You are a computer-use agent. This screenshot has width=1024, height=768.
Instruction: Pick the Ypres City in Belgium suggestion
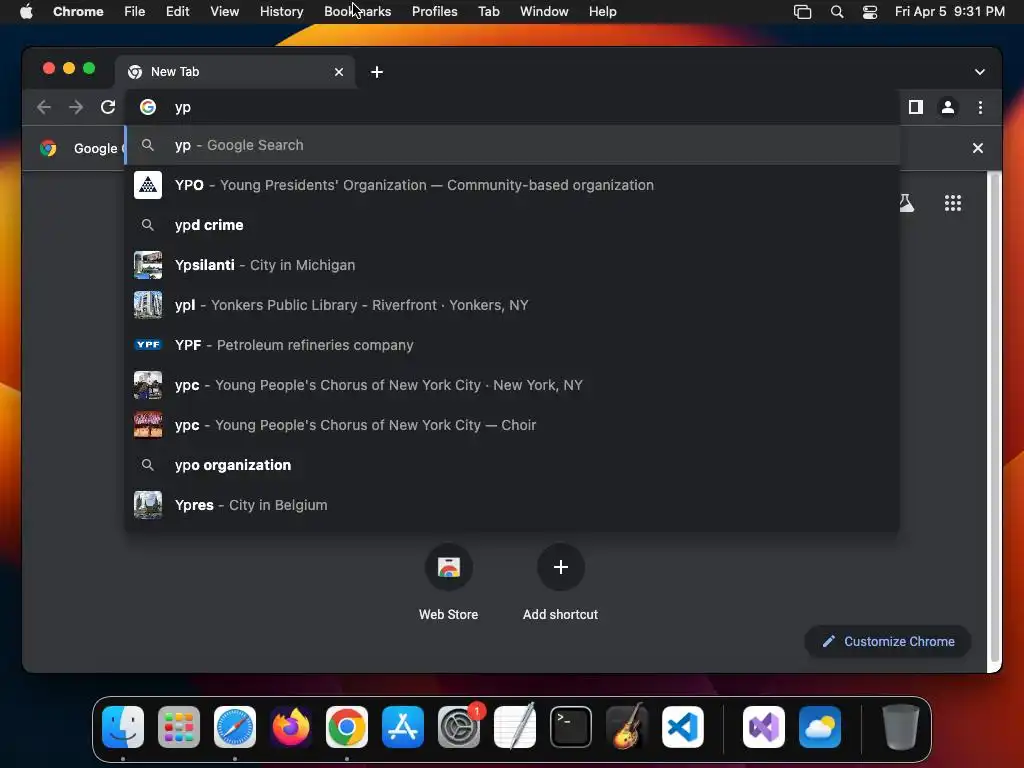512,505
